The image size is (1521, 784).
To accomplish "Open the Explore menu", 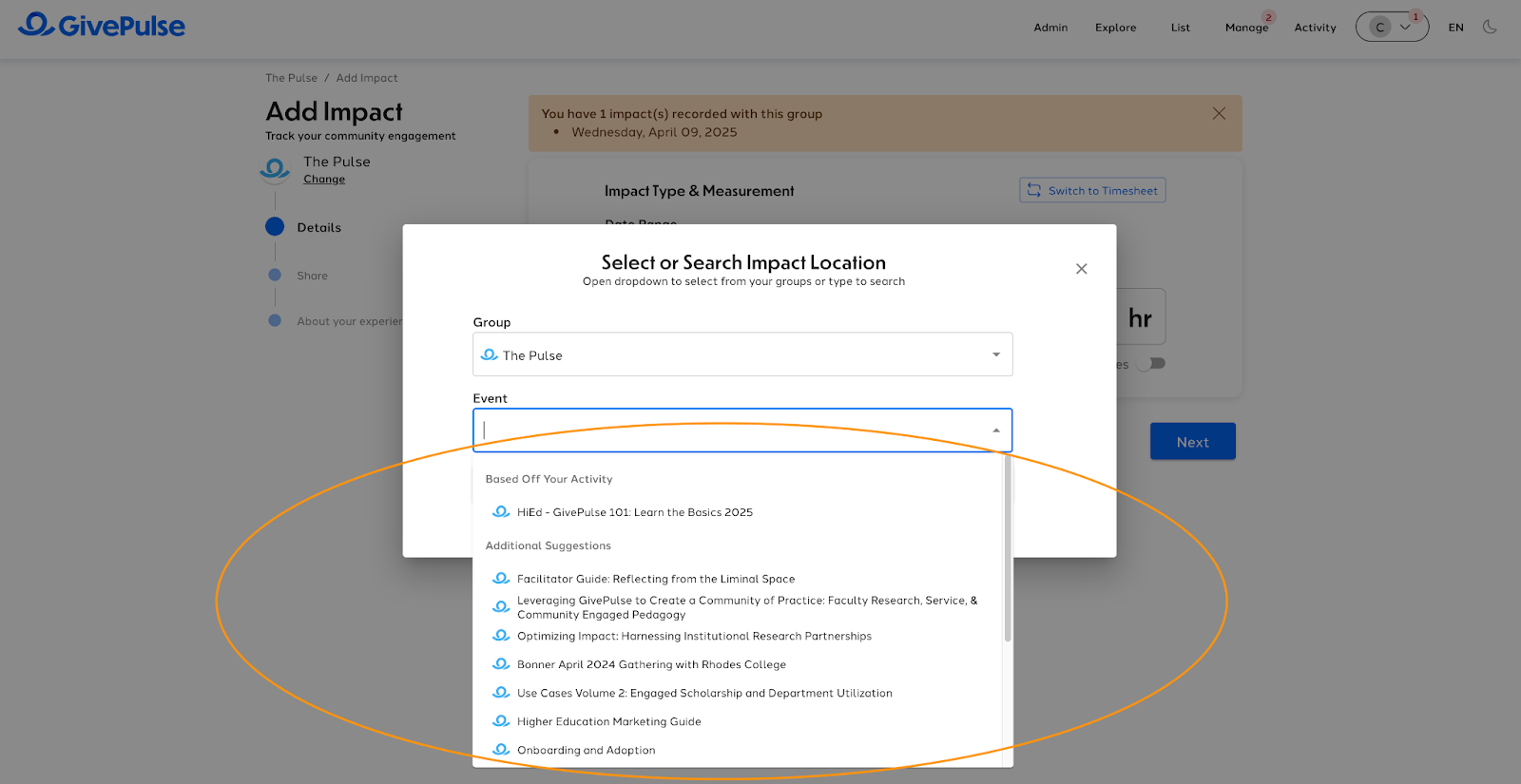I will tap(1115, 28).
